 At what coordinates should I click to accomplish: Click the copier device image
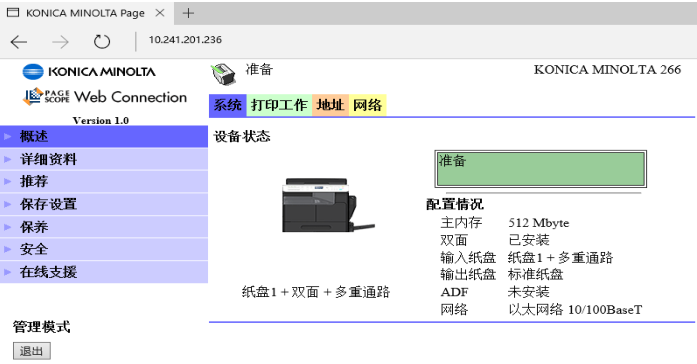click(x=328, y=205)
